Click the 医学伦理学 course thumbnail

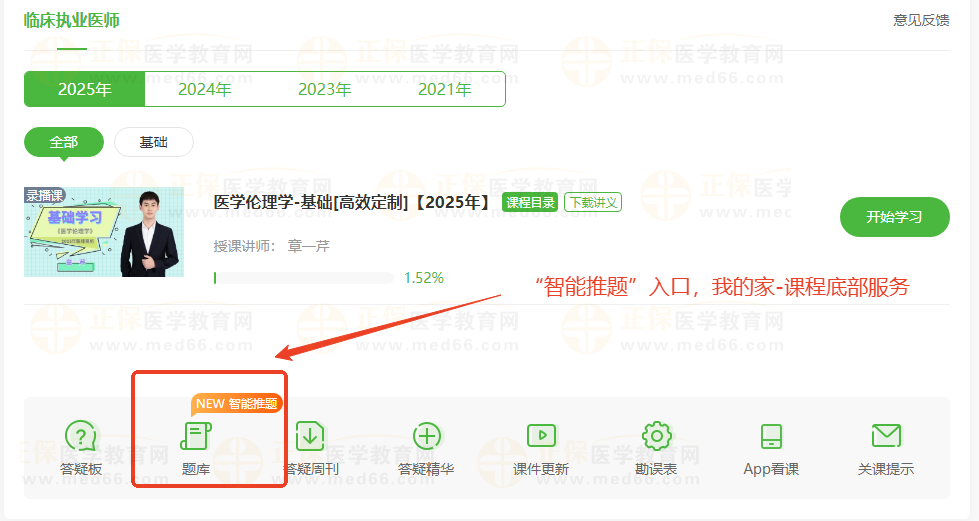[x=104, y=231]
